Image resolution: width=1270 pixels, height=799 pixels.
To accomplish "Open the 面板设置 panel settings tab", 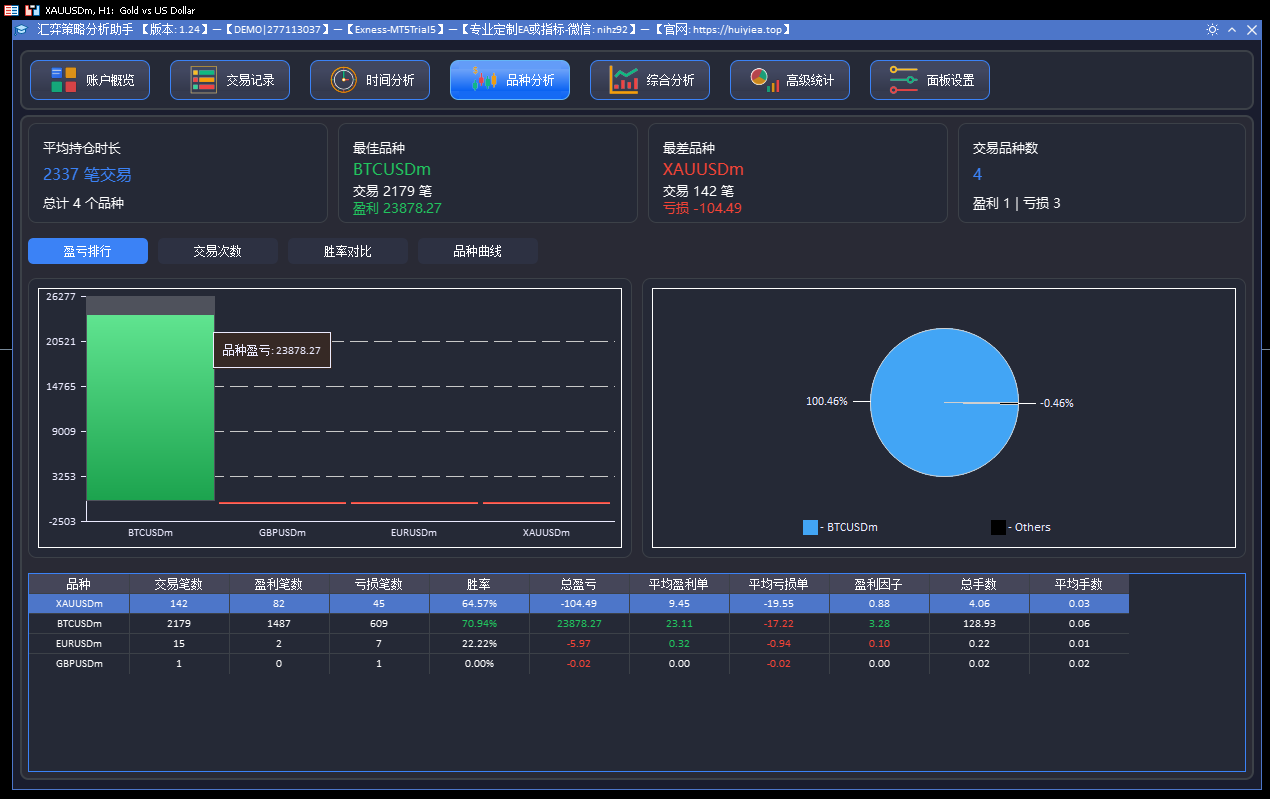I will click(930, 80).
